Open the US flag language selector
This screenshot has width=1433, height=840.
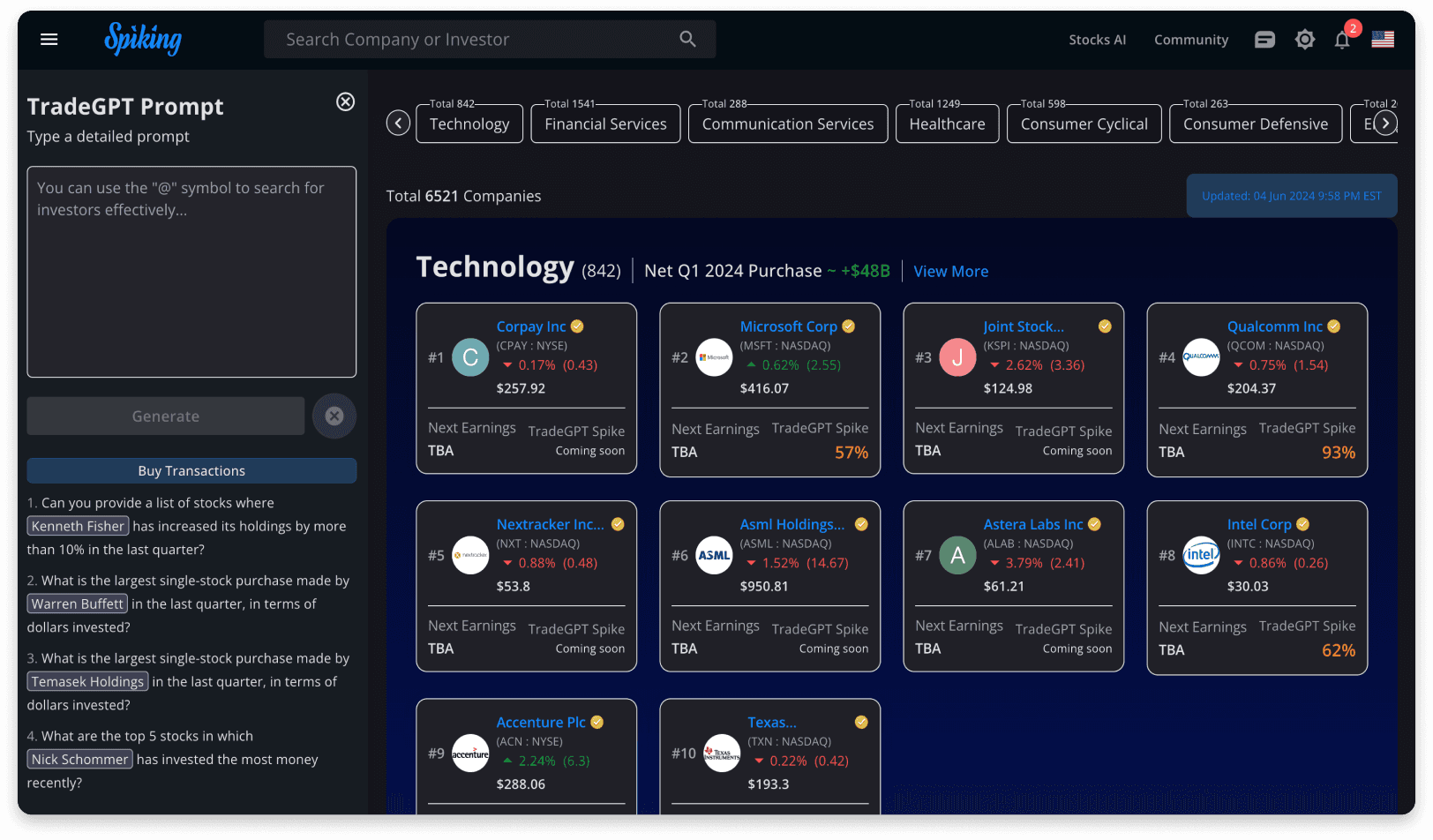[1383, 40]
